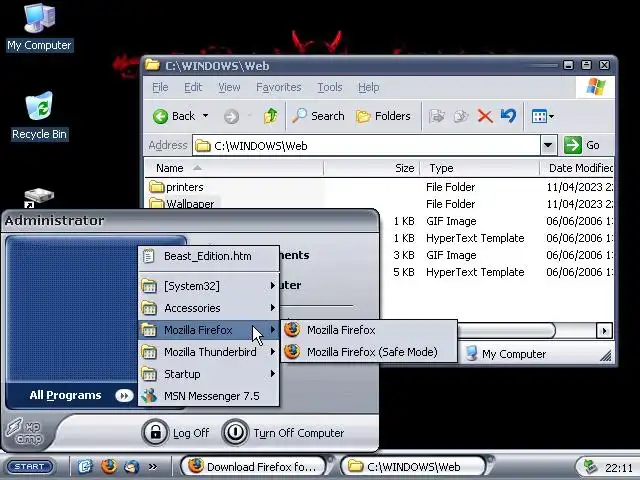Click the My Computer status bar zone

506,353
